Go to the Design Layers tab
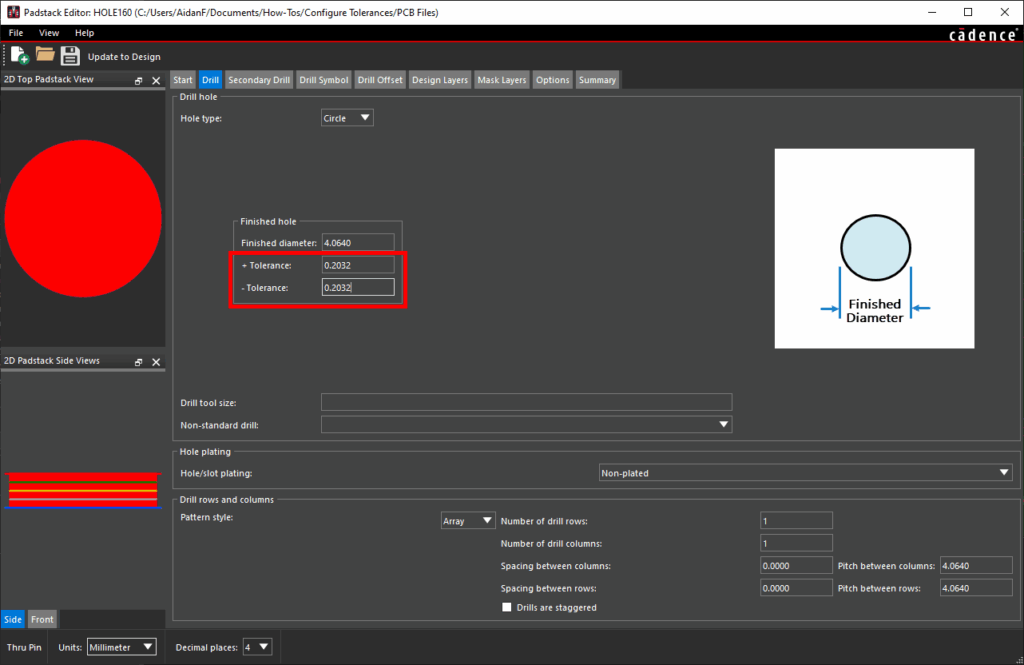 click(440, 80)
